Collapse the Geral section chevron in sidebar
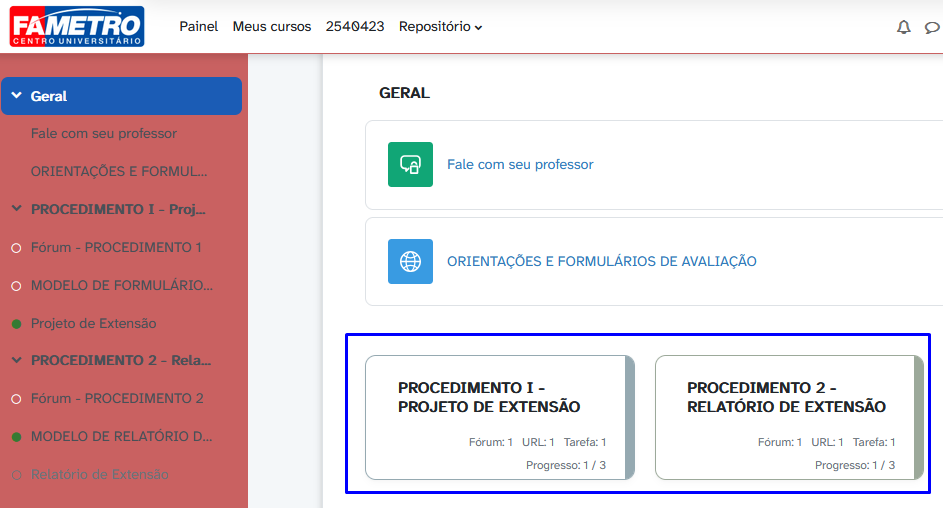This screenshot has height=508, width=943. click(17, 96)
